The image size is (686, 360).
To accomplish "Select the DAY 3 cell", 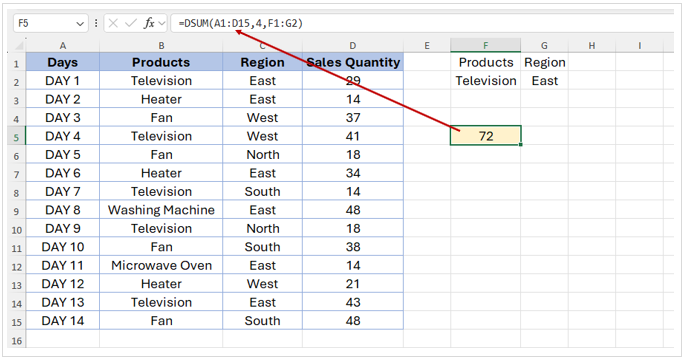I will coord(63,117).
